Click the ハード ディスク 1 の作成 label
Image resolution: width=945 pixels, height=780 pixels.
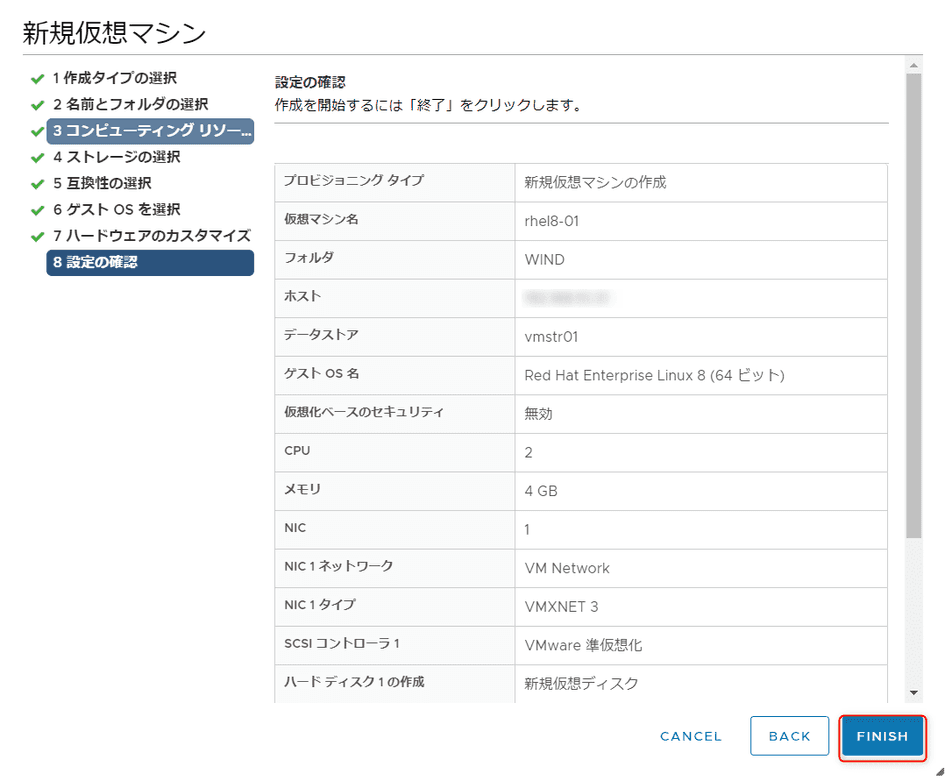354,682
